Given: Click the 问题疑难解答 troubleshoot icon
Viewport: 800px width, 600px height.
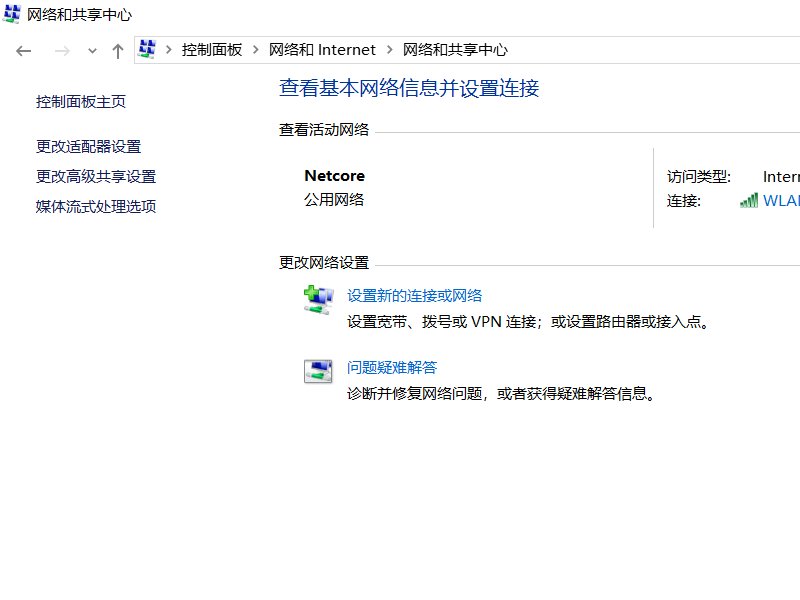Looking at the screenshot, I should pyautogui.click(x=318, y=369).
